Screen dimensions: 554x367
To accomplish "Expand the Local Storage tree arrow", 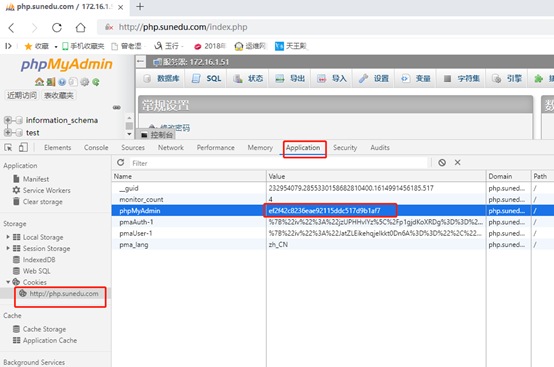I will click(7, 237).
